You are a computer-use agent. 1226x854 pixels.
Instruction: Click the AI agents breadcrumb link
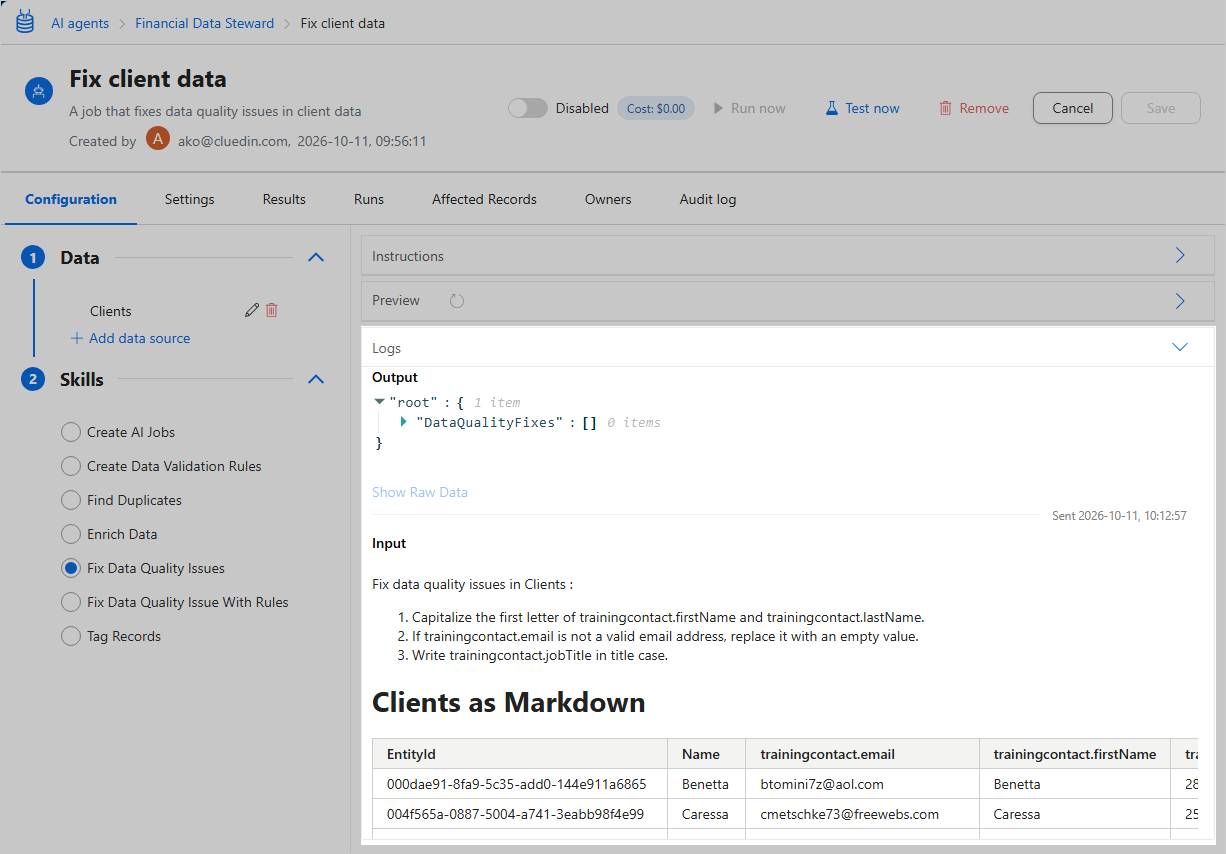pos(80,23)
